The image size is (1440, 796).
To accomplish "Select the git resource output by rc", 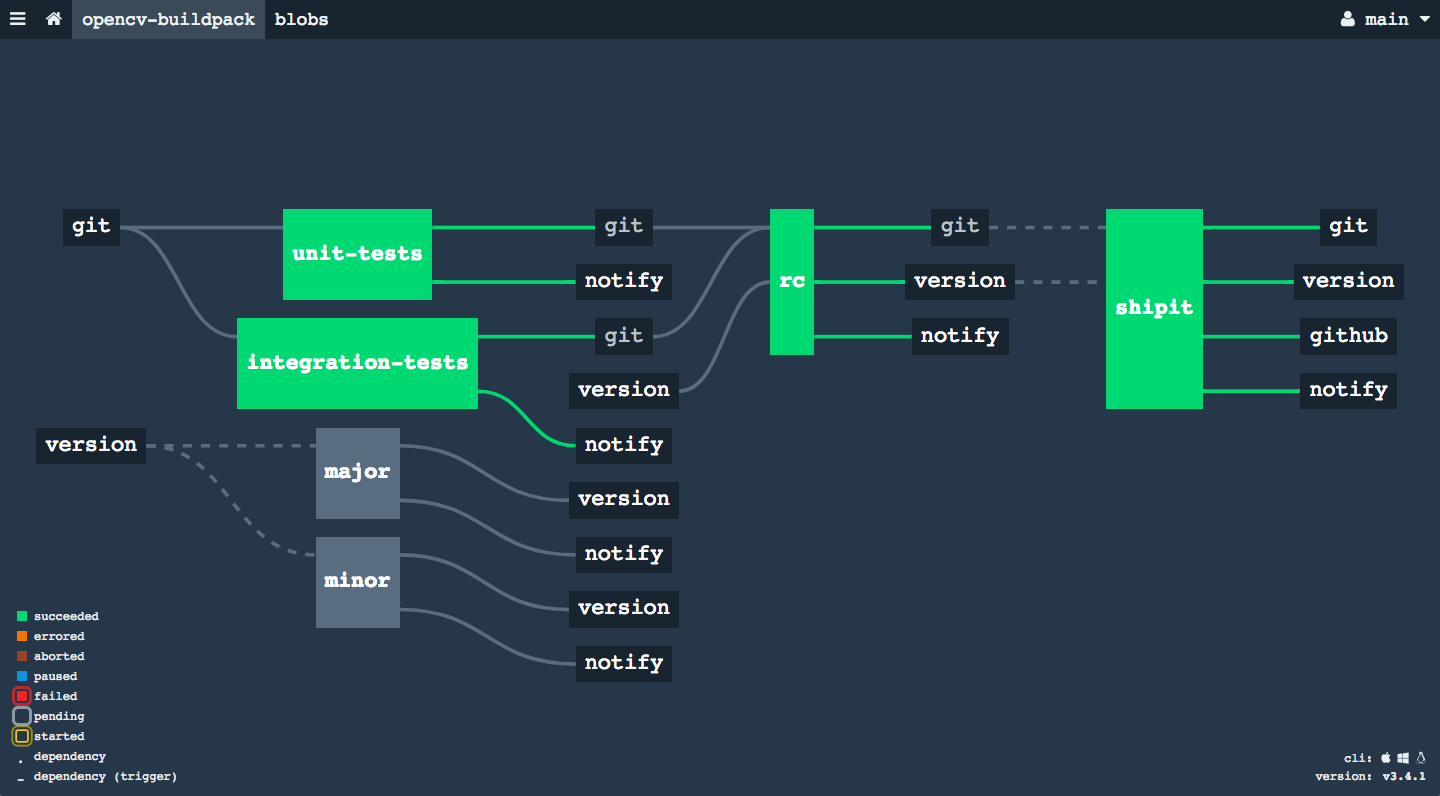I will click(960, 227).
